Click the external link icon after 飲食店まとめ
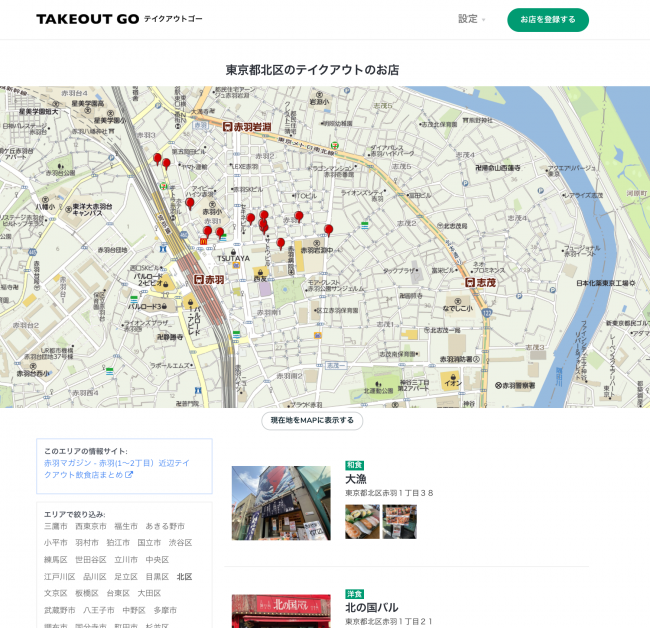650x628 pixels. [x=128, y=475]
